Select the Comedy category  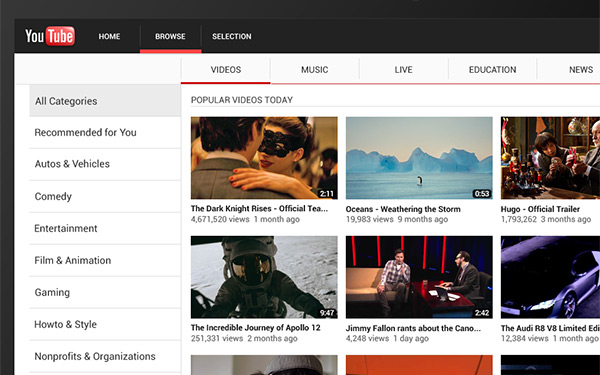click(x=105, y=196)
